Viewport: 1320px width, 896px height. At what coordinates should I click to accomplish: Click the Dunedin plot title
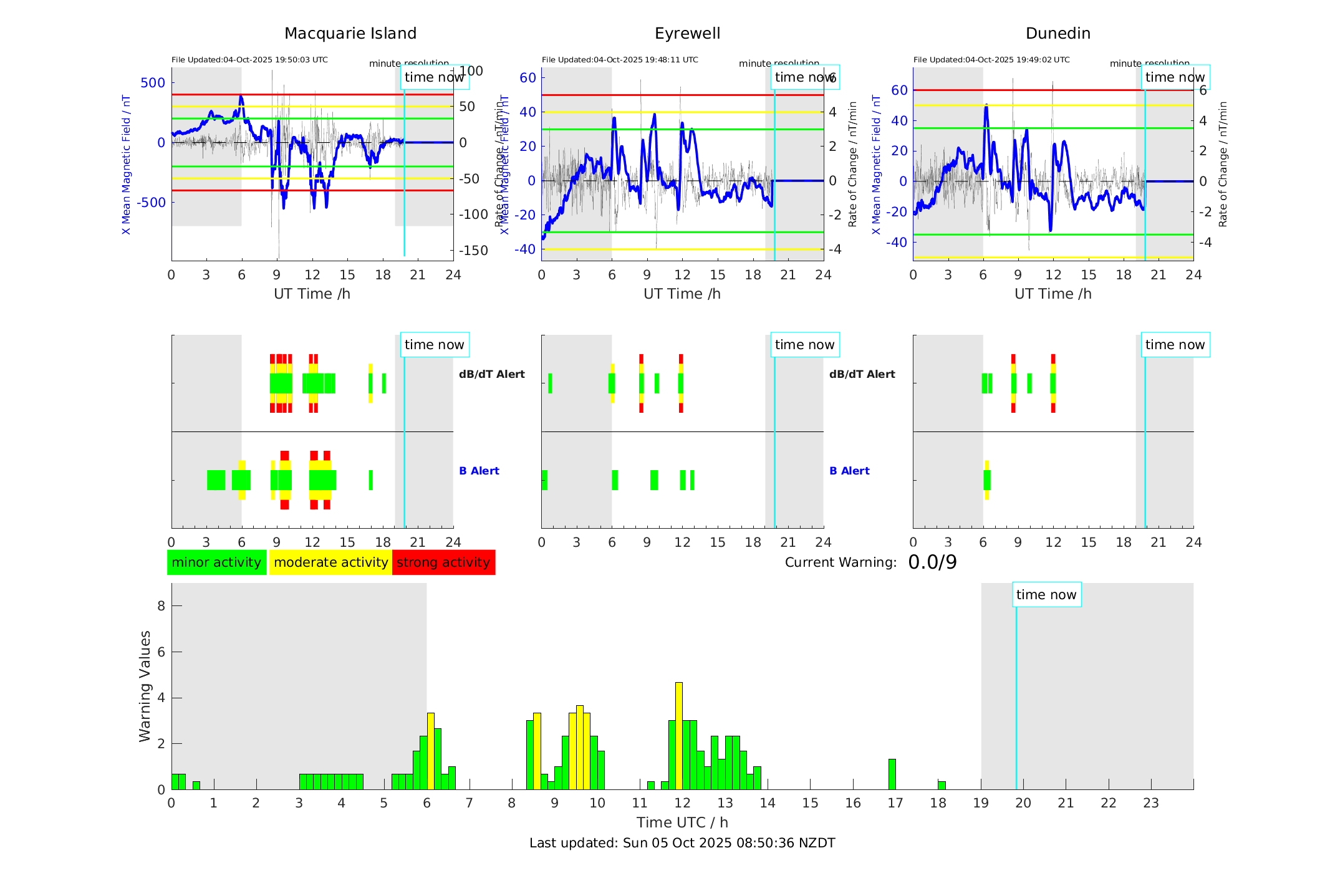[x=1057, y=34]
